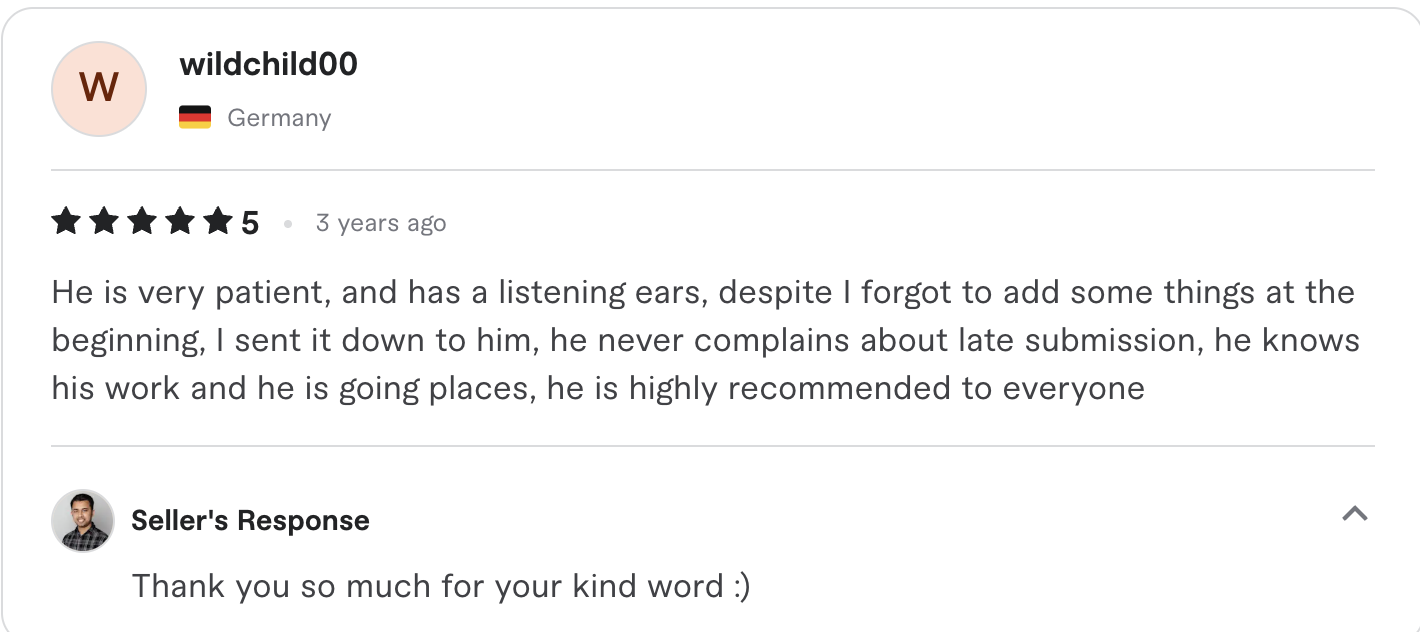This screenshot has height=632, width=1420.
Task: Click the numeric rating value 5
Action: coord(250,221)
